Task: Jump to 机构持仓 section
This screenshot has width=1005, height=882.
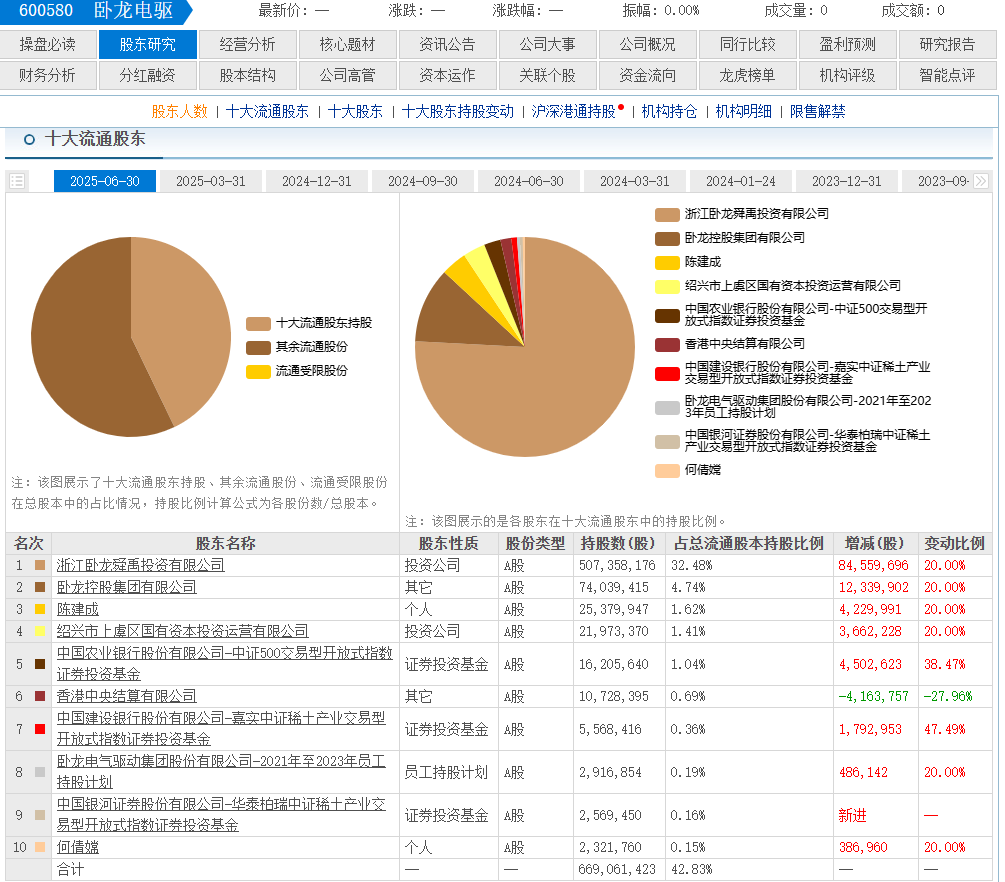Action: (x=669, y=112)
